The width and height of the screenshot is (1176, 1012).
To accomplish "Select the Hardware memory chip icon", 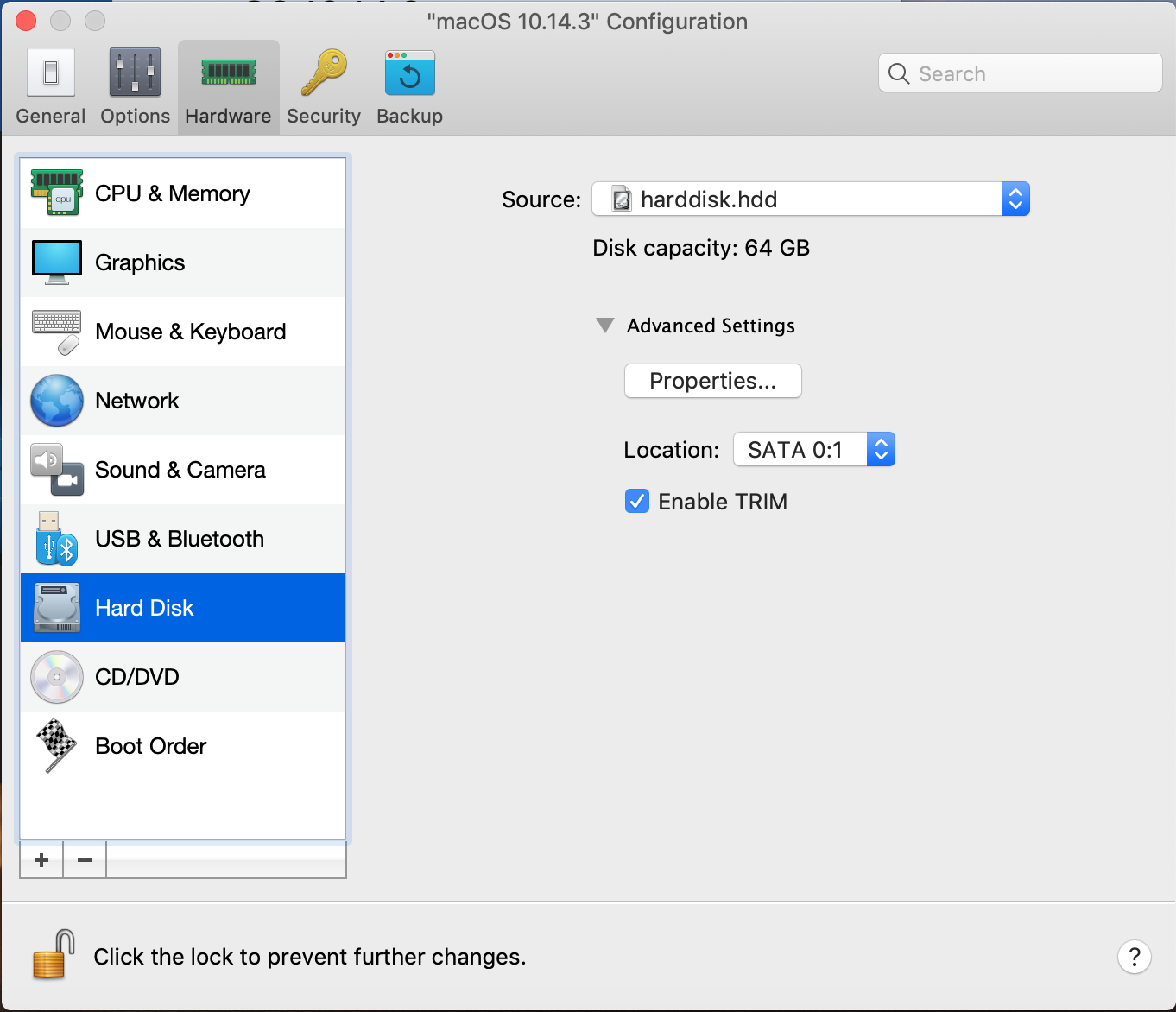I will [228, 73].
